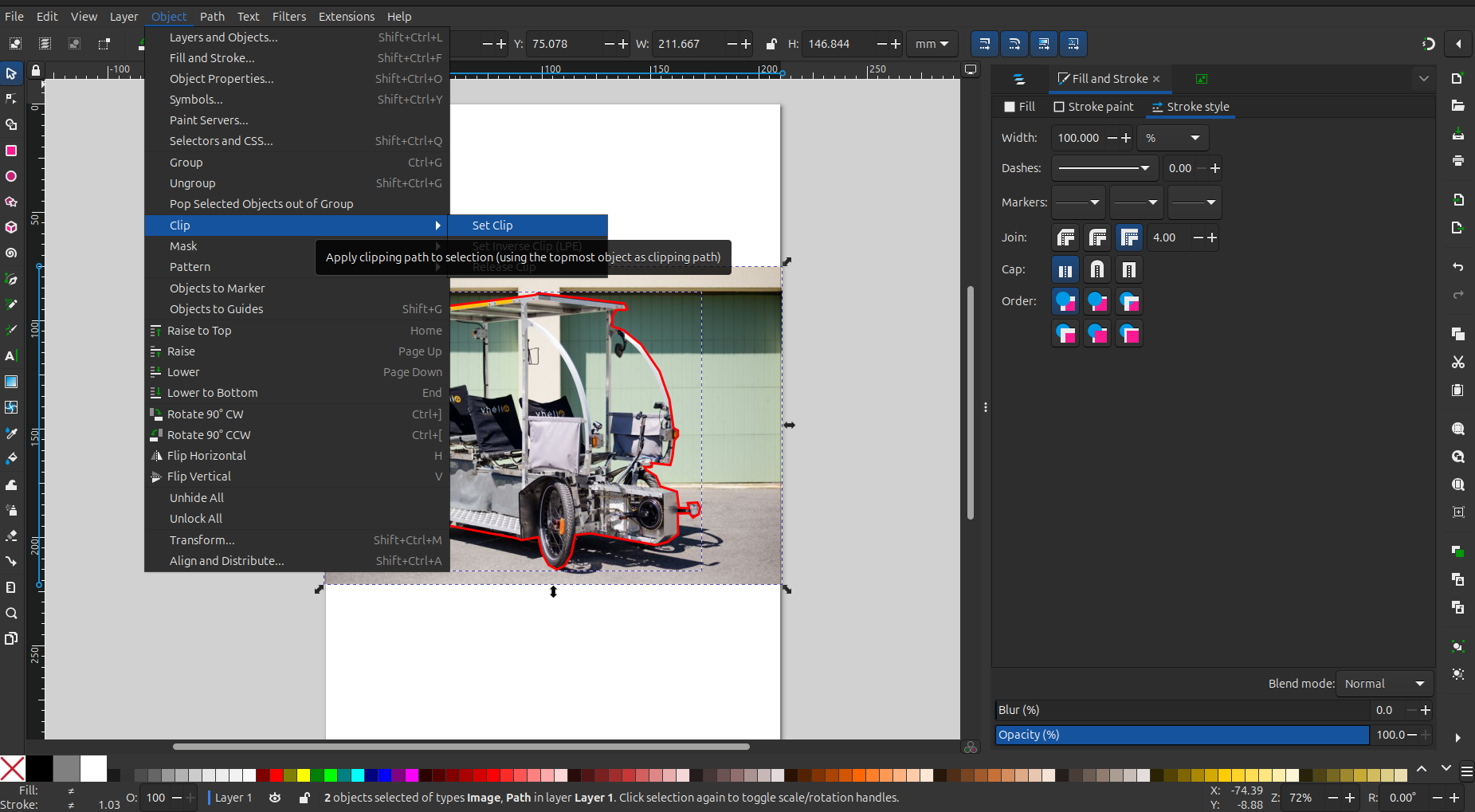The width and height of the screenshot is (1475, 812).
Task: Close the Fill and Stroke tab
Action: tap(1156, 79)
